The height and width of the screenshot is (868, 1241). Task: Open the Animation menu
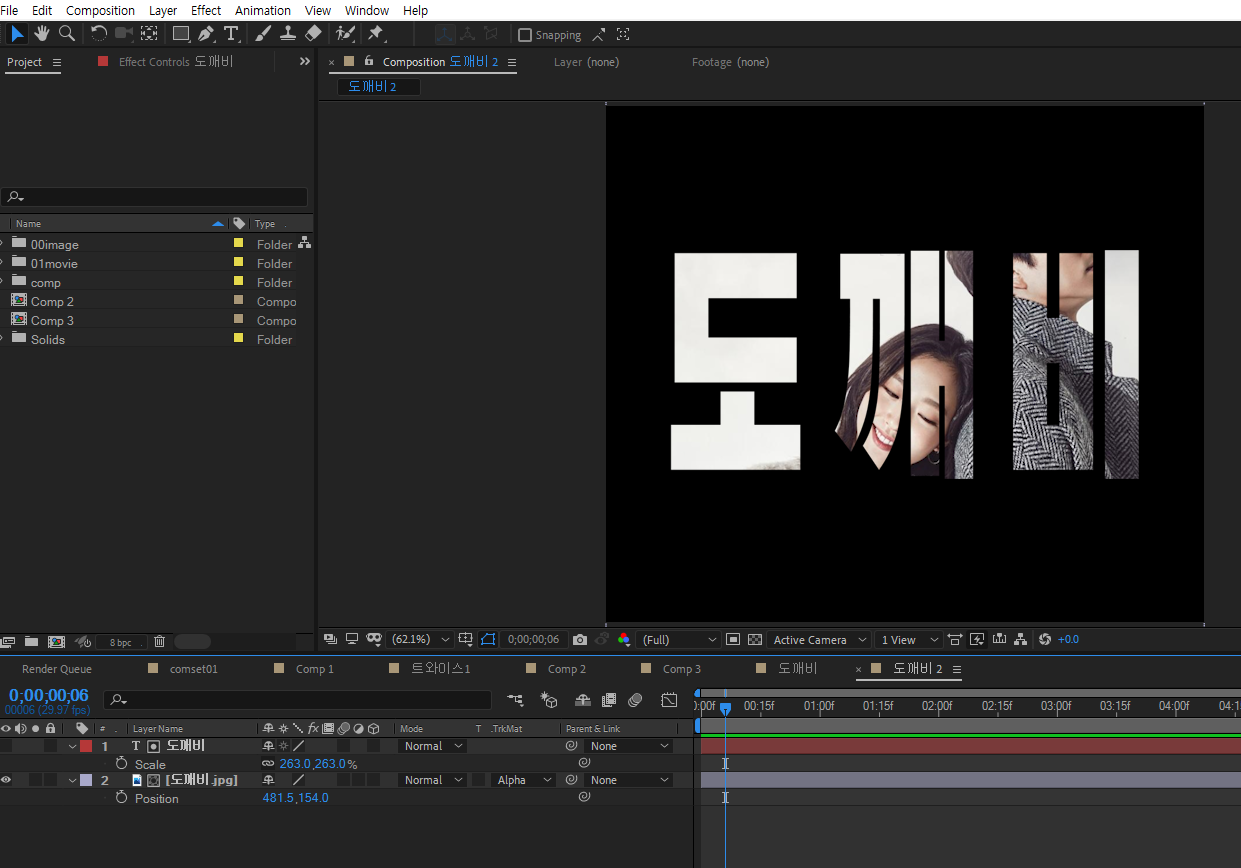click(262, 10)
